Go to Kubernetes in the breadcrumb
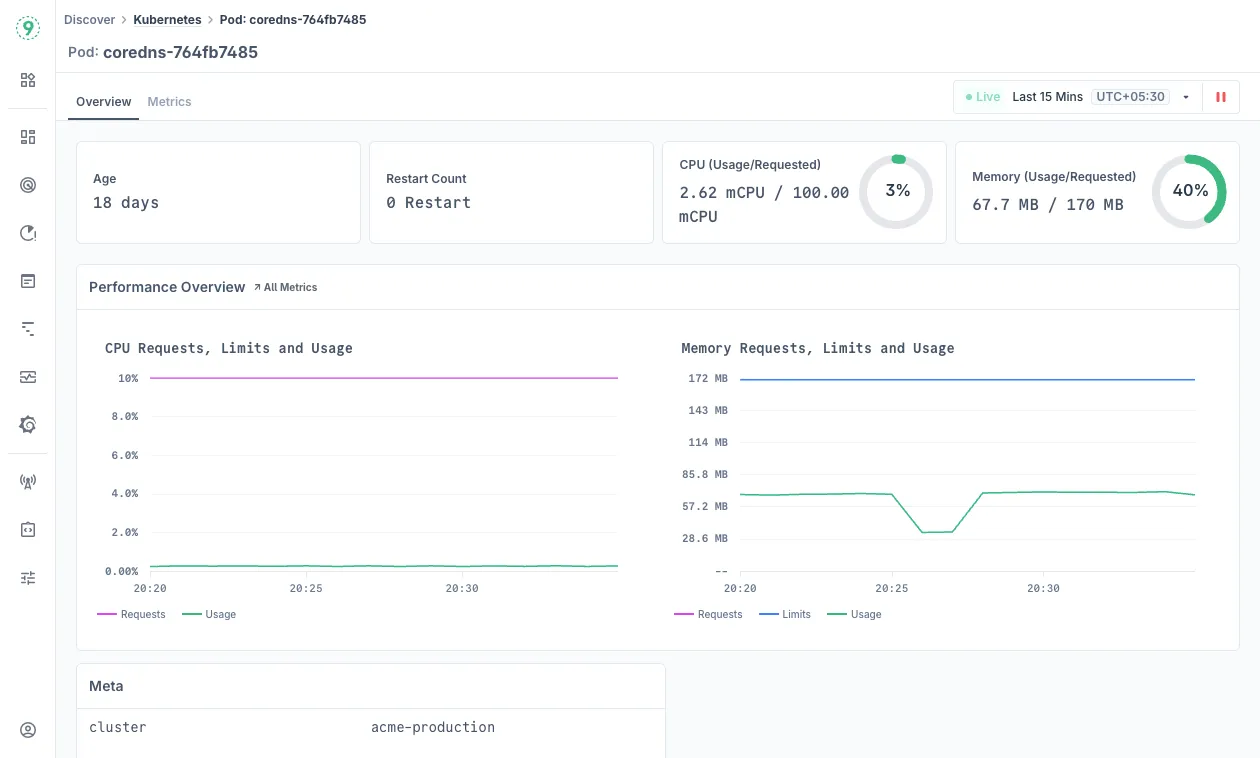The width and height of the screenshot is (1260, 758). pos(167,20)
